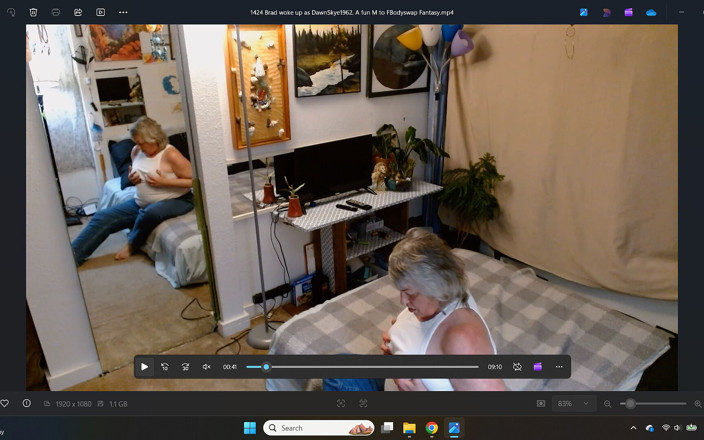The width and height of the screenshot is (704, 440).
Task: Click the taskbar Search box
Action: pos(318,428)
